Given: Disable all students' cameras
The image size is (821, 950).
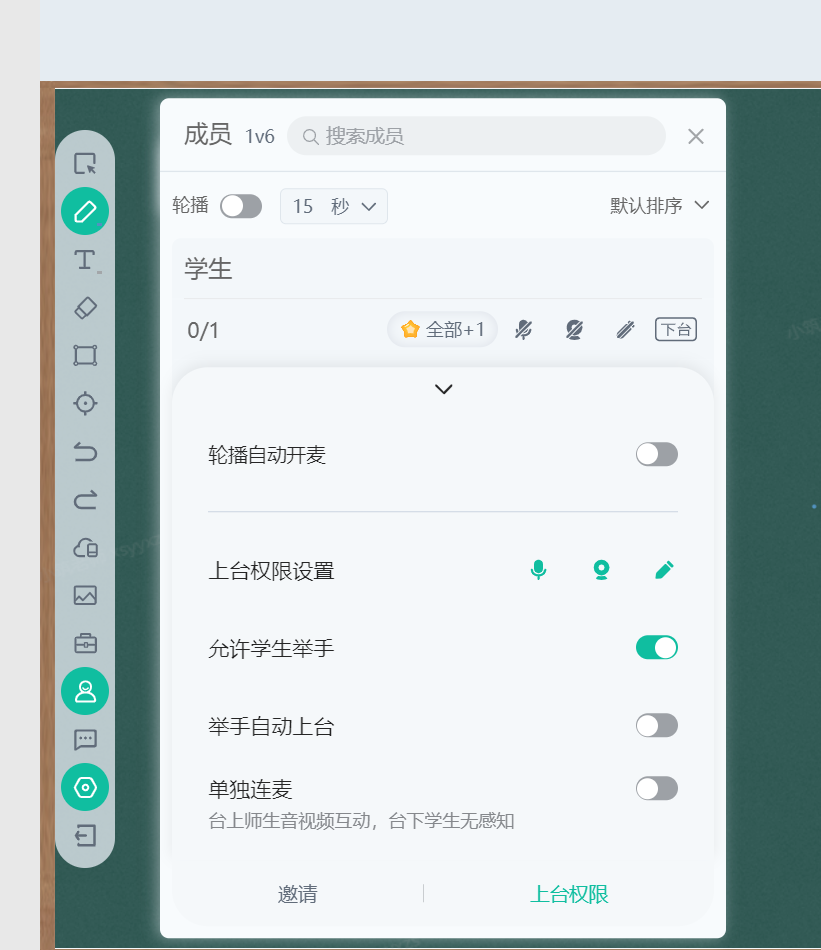Looking at the screenshot, I should (574, 330).
